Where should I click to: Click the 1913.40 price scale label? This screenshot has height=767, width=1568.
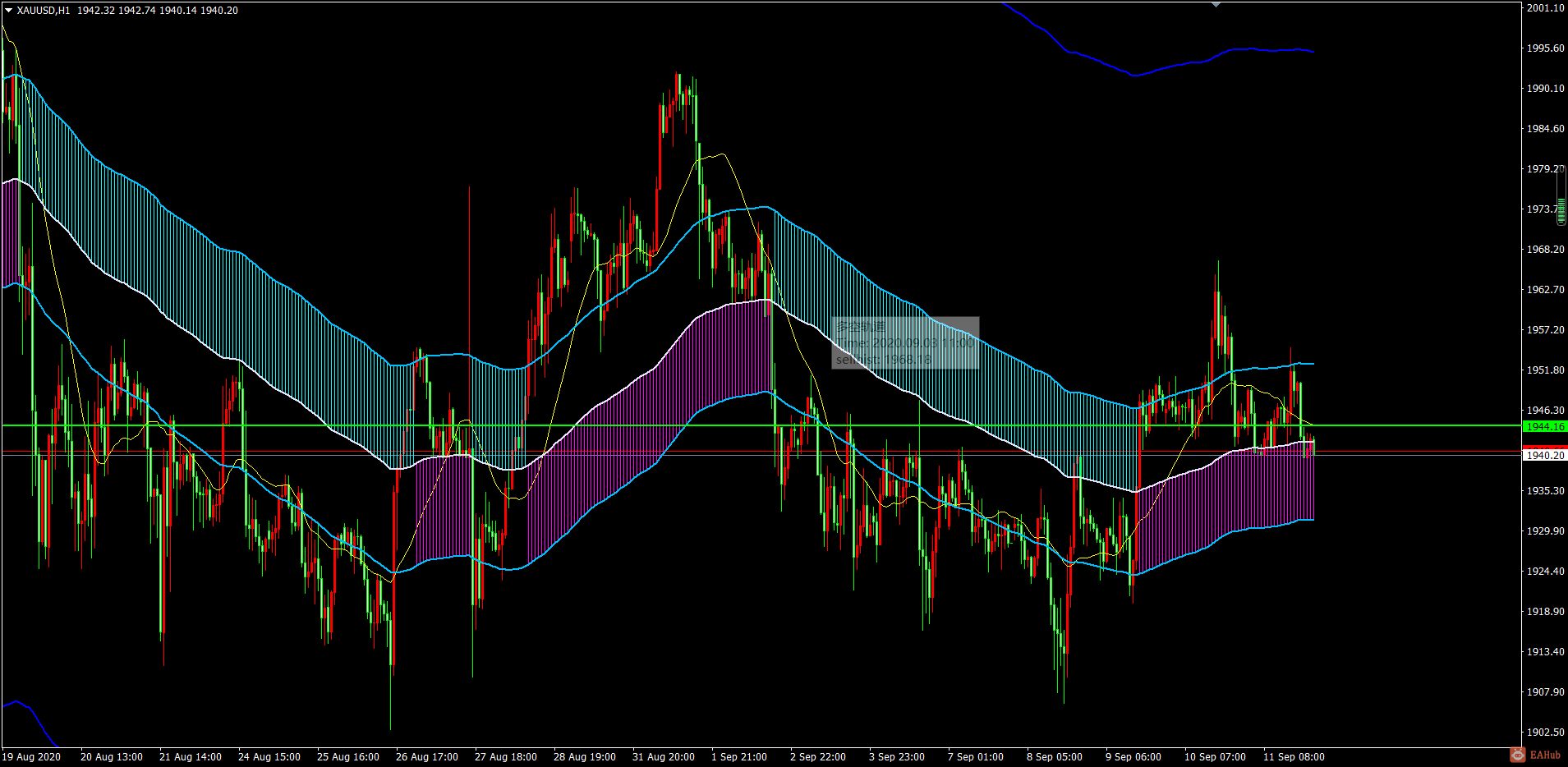click(1545, 652)
